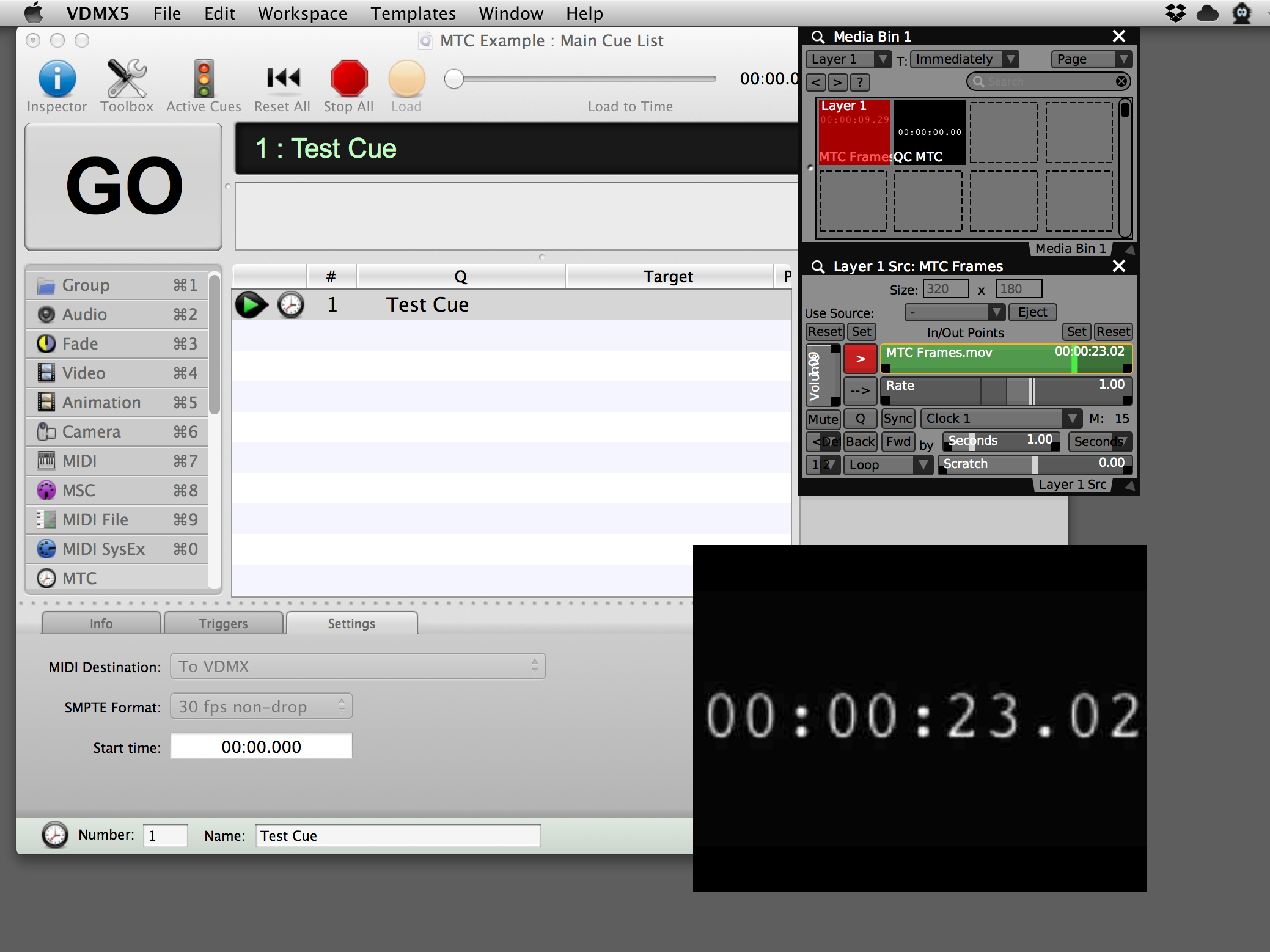The width and height of the screenshot is (1270, 952).
Task: Click the red Stop All icon
Action: [x=349, y=78]
